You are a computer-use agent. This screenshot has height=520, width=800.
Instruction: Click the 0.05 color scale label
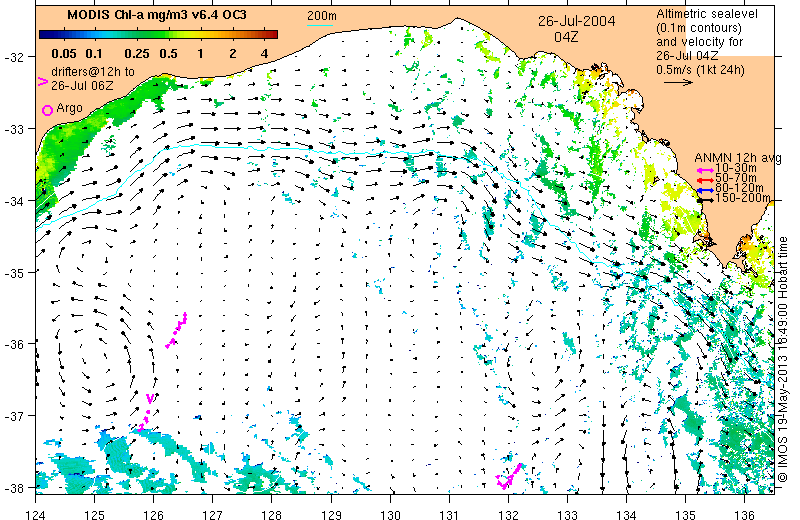tap(64, 54)
